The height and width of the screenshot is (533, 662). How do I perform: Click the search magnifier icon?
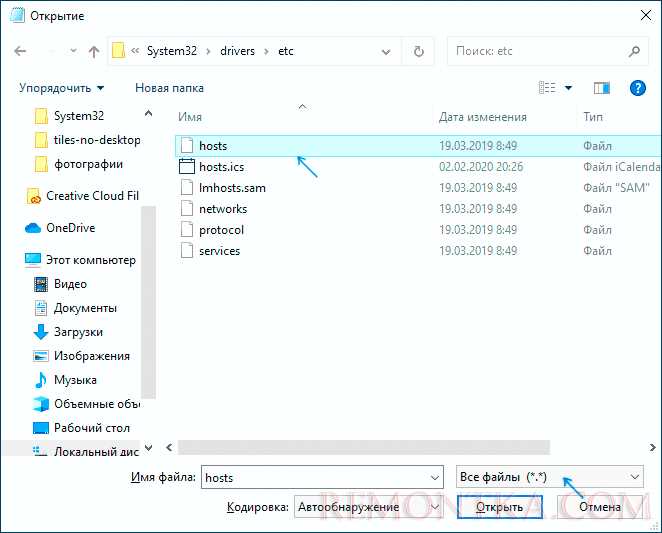click(634, 52)
